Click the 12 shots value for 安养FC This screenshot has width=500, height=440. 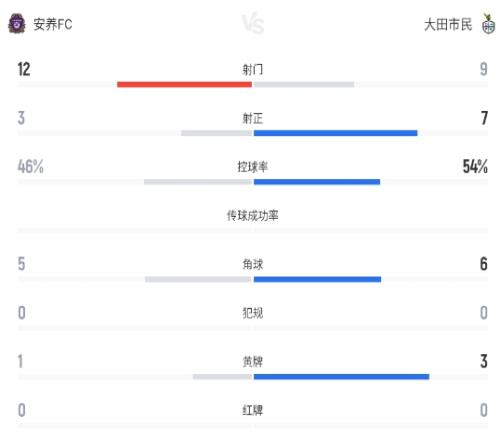tap(24, 69)
